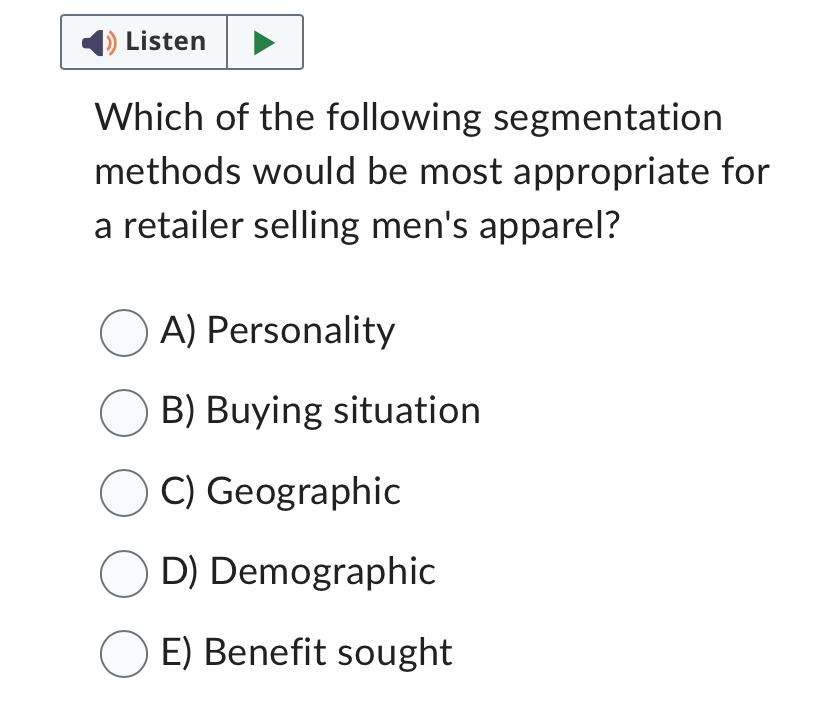Screen dimensions: 828x711
Task: Click inside the Listen toolbar box
Action: point(182,41)
